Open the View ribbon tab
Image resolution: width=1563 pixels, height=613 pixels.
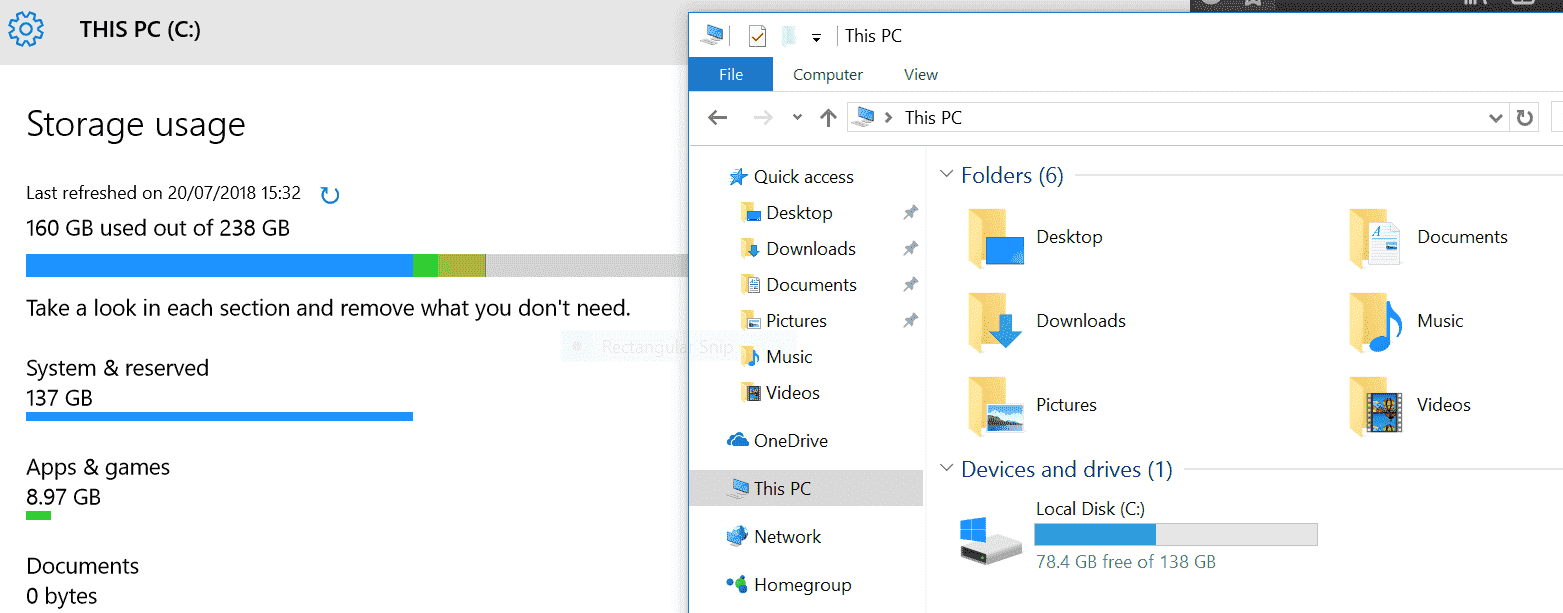[921, 74]
